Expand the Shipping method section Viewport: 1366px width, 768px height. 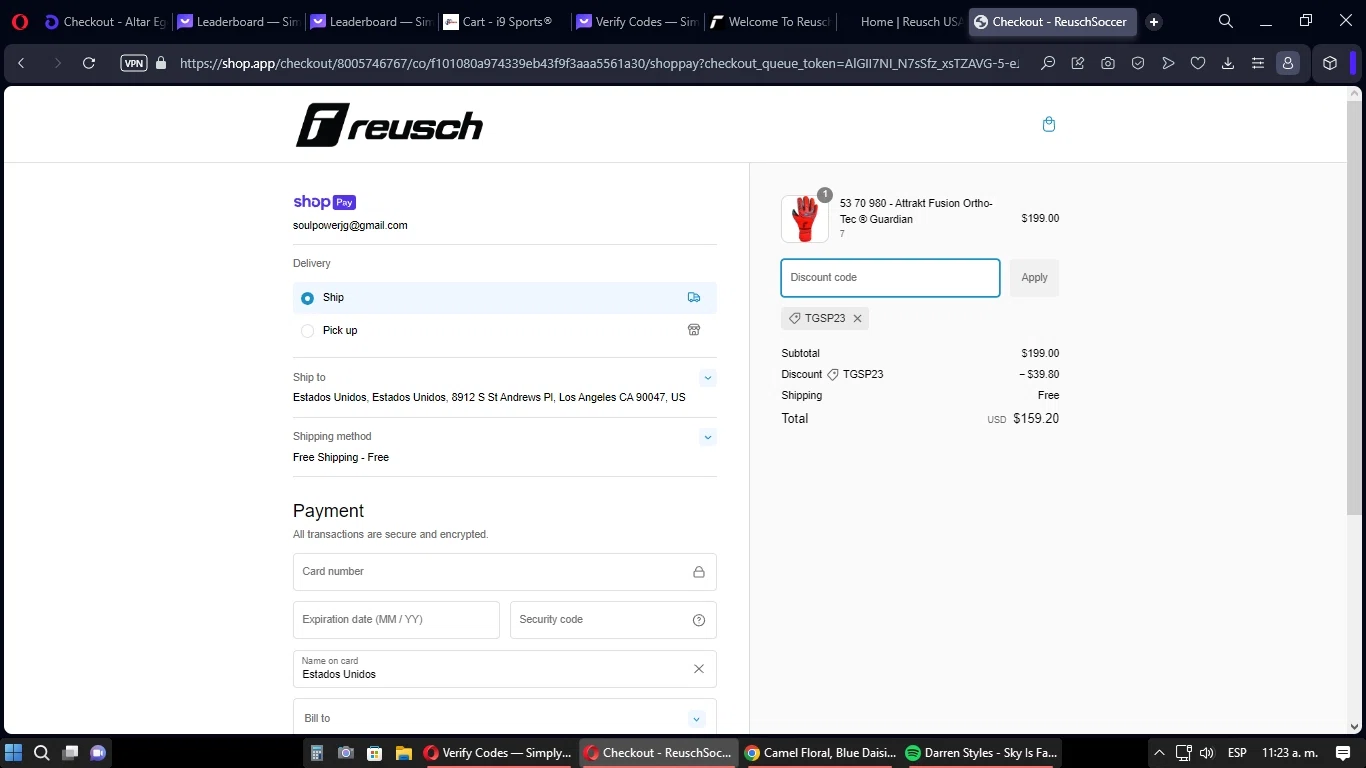(708, 437)
